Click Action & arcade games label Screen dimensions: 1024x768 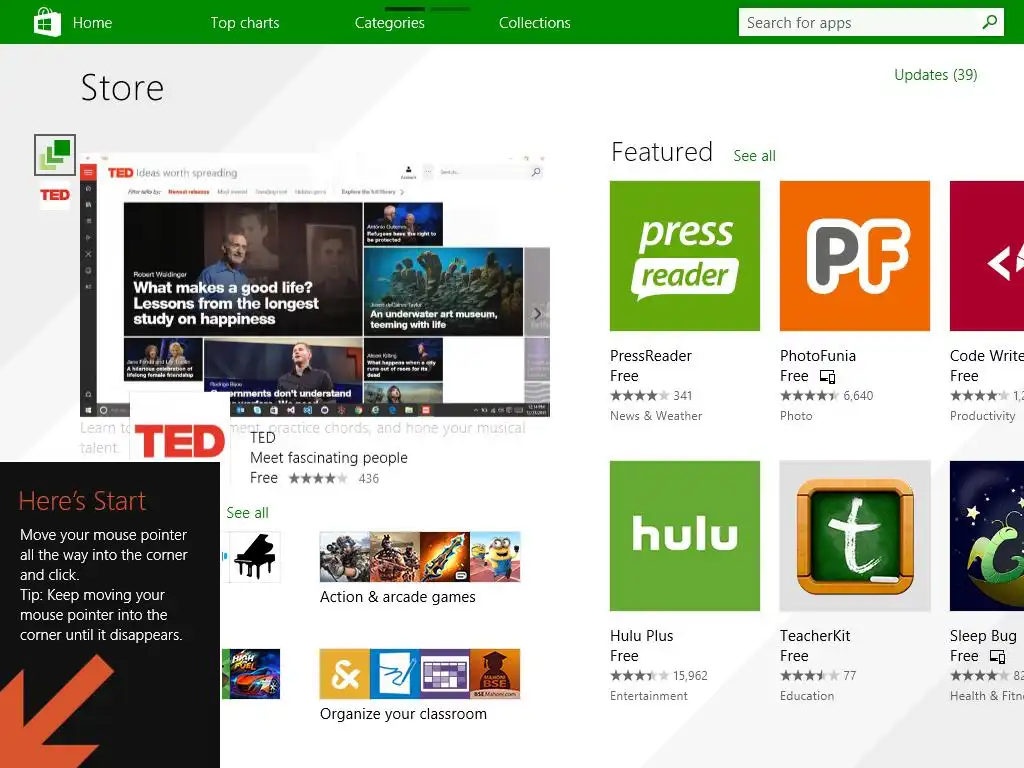[398, 597]
